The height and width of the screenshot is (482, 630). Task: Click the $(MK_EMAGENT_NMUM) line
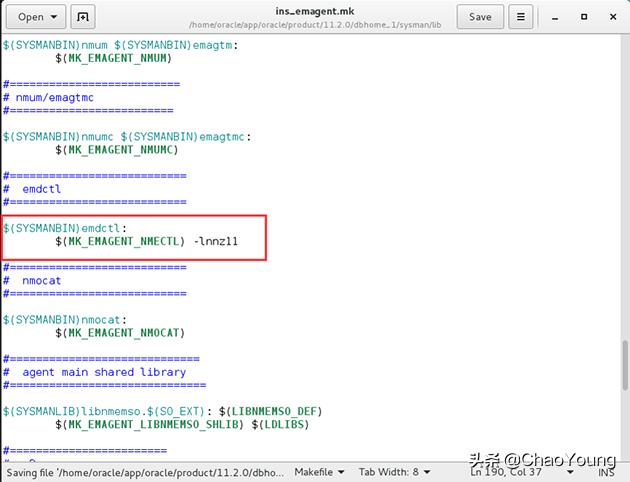(114, 58)
